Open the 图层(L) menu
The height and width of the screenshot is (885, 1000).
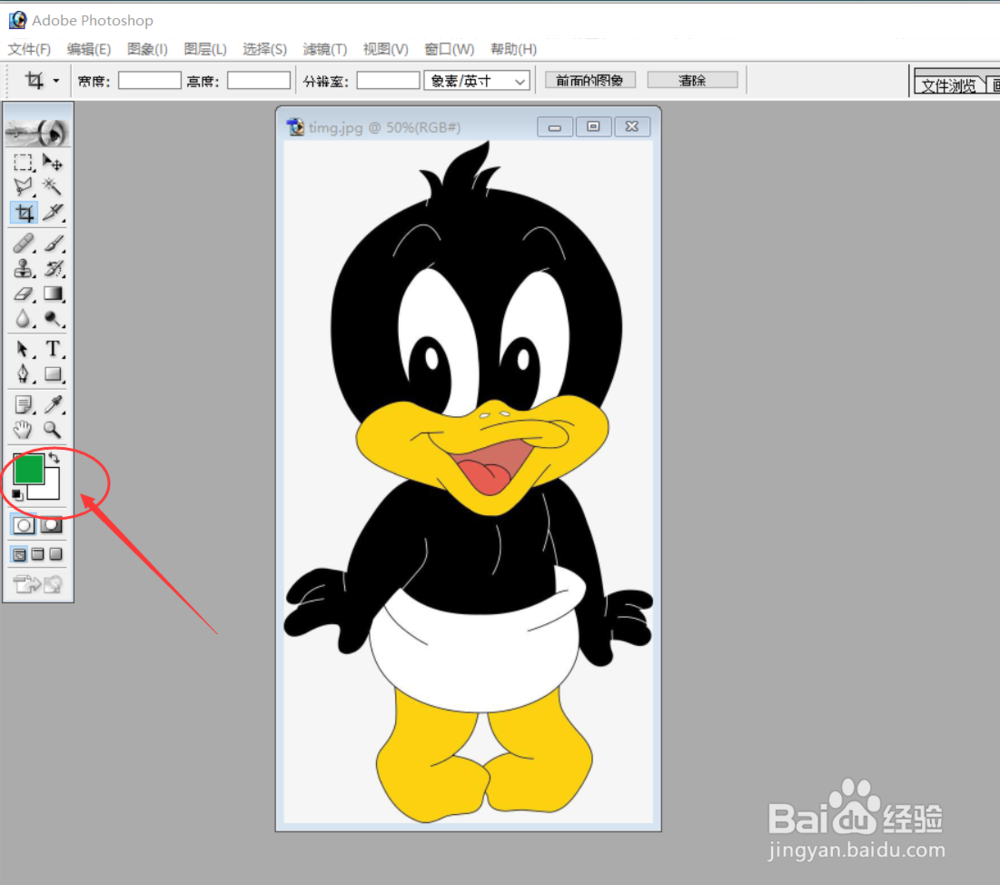tap(205, 49)
